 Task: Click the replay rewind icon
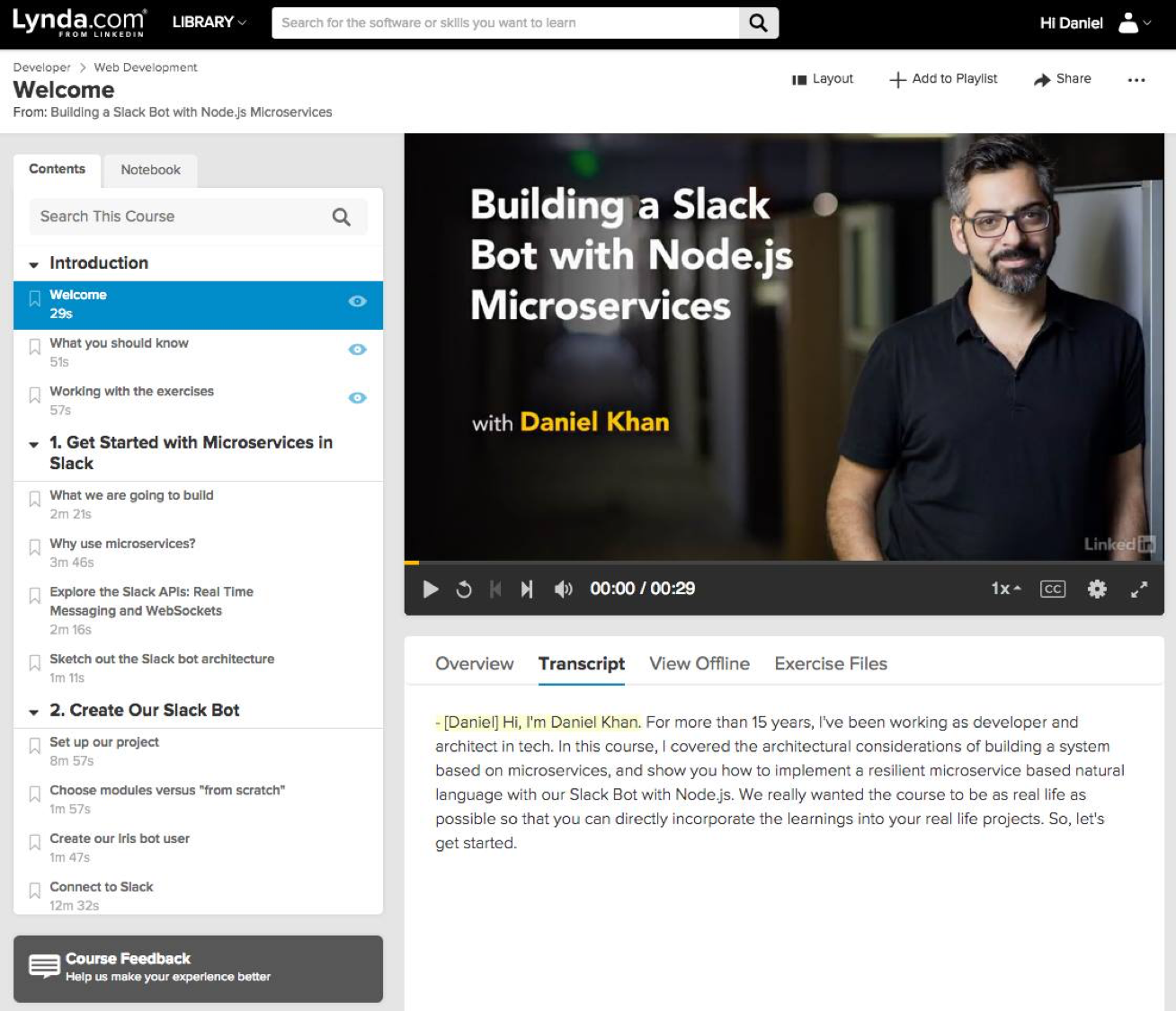point(464,590)
